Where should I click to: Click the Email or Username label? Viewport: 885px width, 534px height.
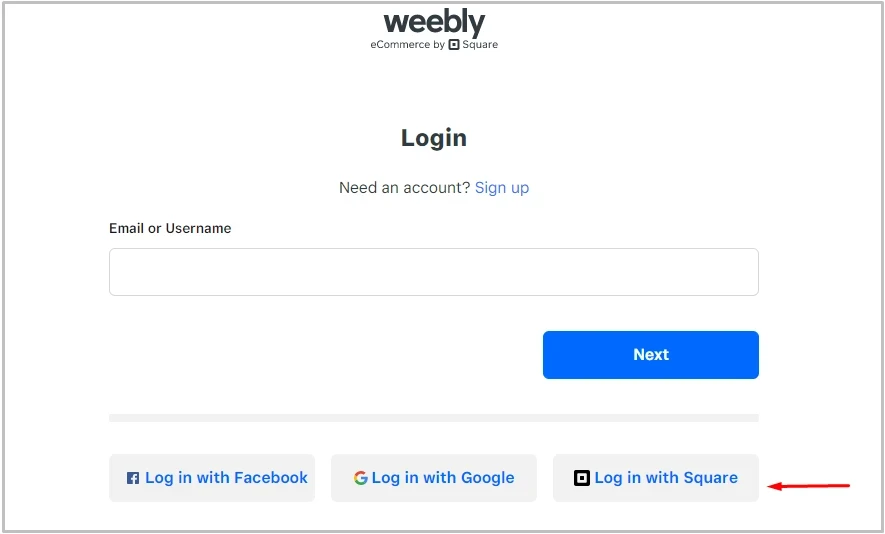coord(170,228)
